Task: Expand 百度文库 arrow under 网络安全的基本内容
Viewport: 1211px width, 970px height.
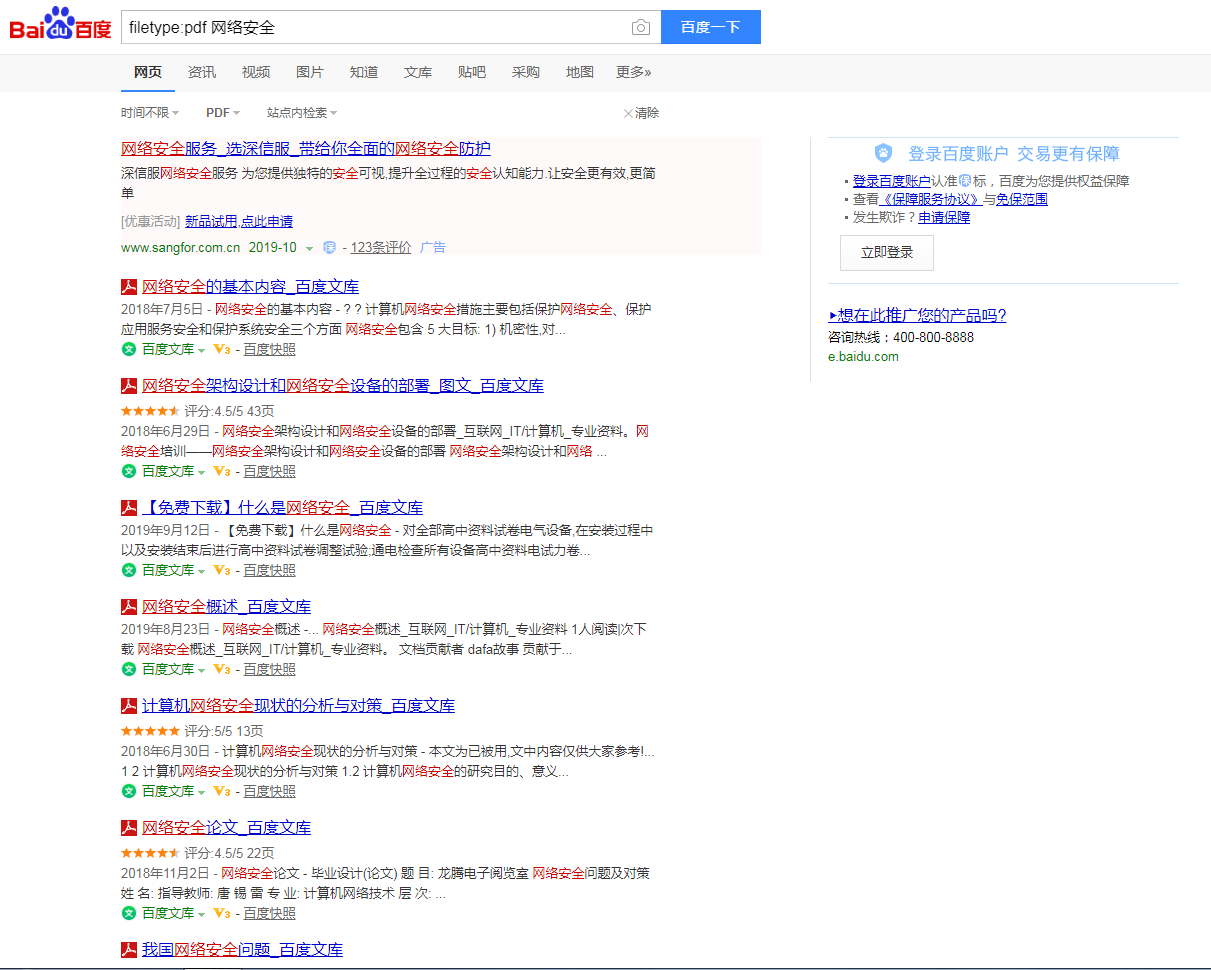Action: tap(201, 350)
